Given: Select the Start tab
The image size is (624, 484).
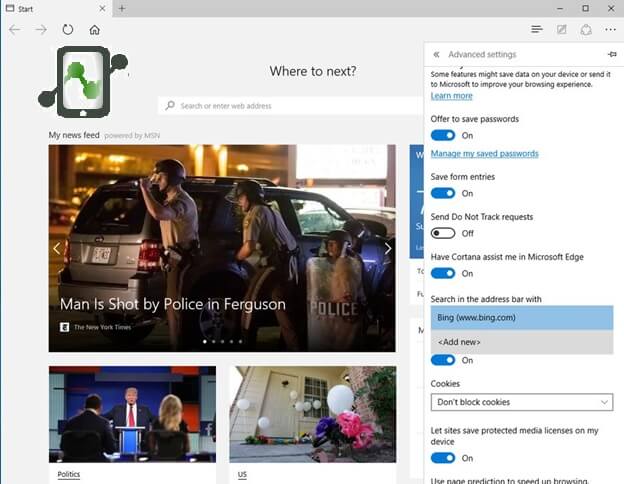Looking at the screenshot, I should (56, 8).
